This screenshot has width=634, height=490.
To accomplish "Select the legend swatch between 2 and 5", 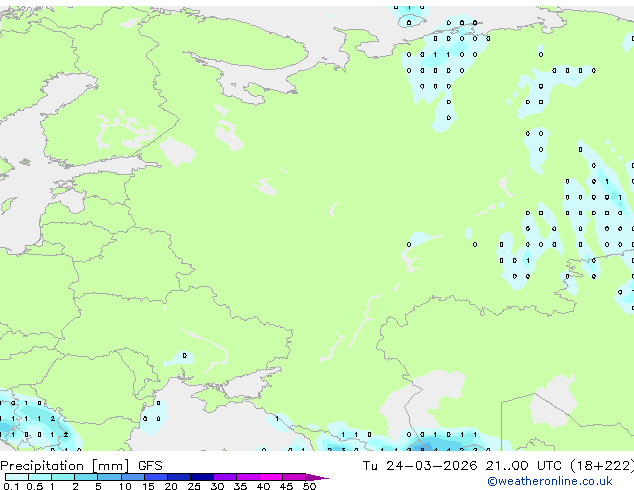I will click(x=86, y=477).
